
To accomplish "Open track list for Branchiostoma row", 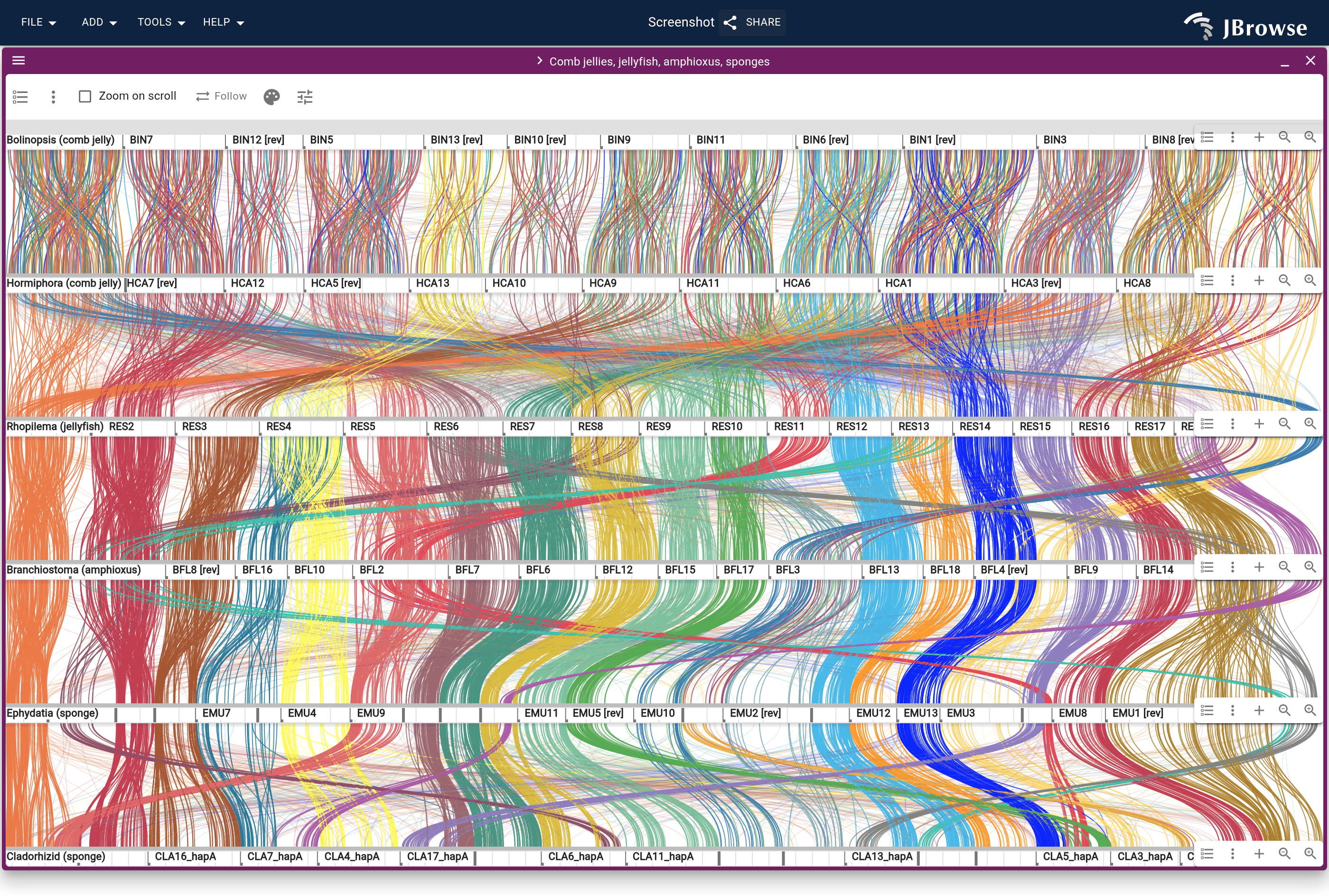I will click(1207, 568).
